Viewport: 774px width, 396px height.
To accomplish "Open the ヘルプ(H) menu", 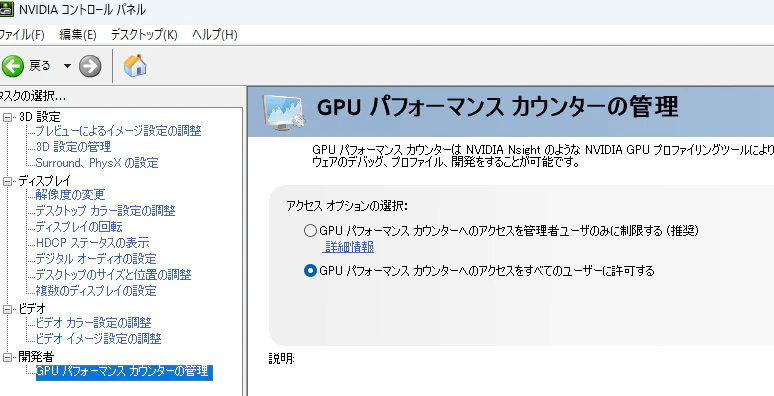I will click(x=215, y=35).
